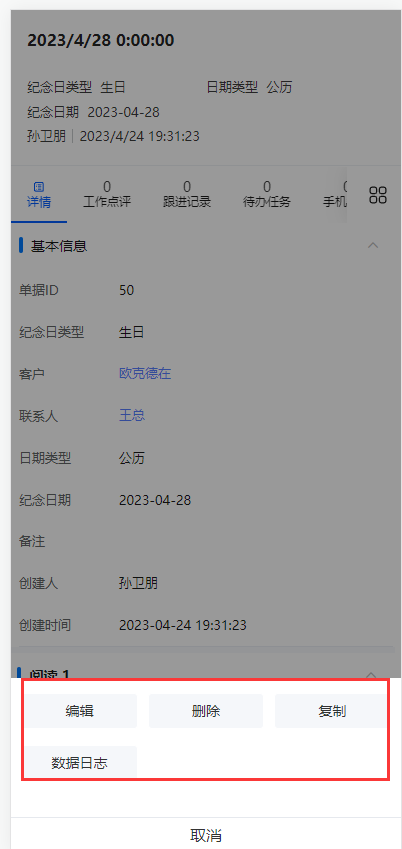This screenshot has width=402, height=849.
Task: Open the 工作点评 tab
Action: [107, 195]
